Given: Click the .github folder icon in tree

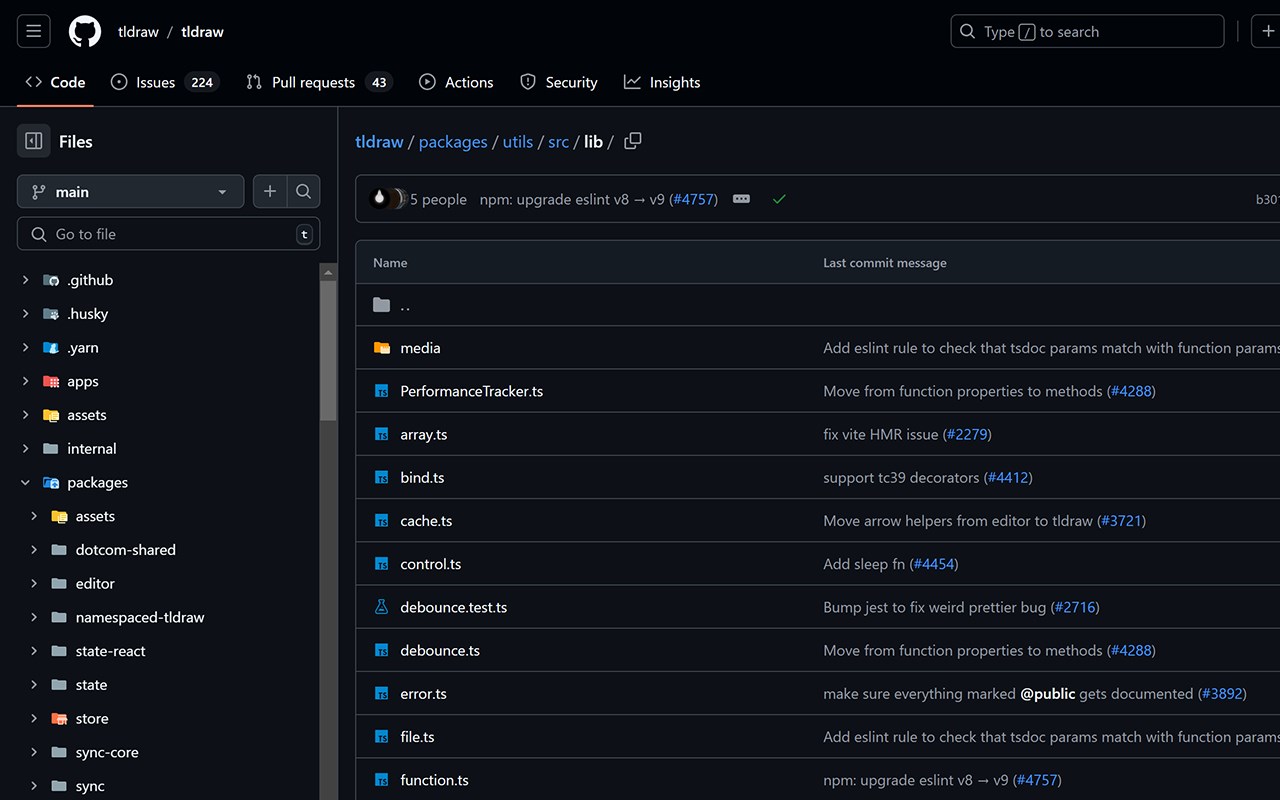Looking at the screenshot, I should (51, 280).
